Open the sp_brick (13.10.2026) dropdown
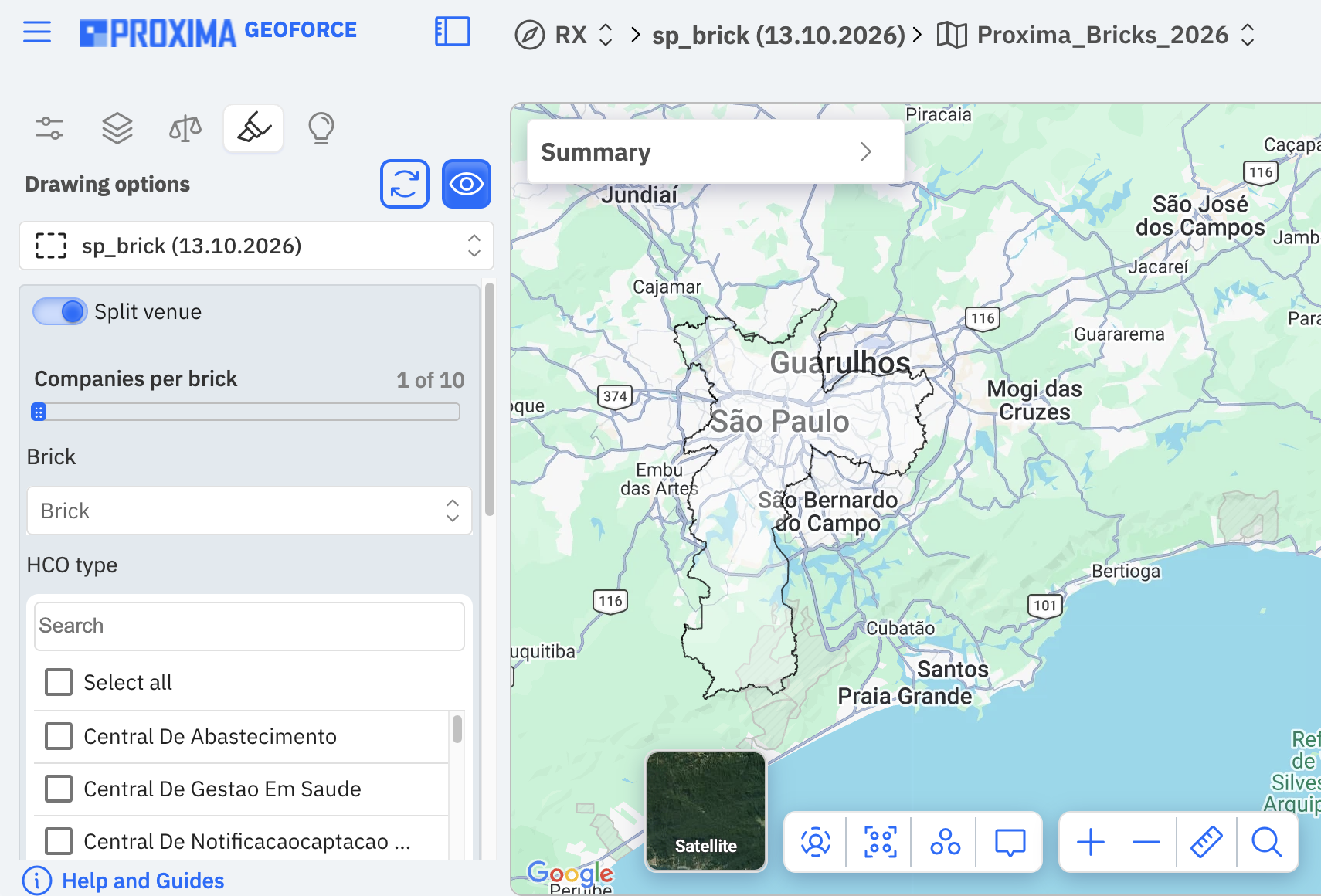 [256, 246]
